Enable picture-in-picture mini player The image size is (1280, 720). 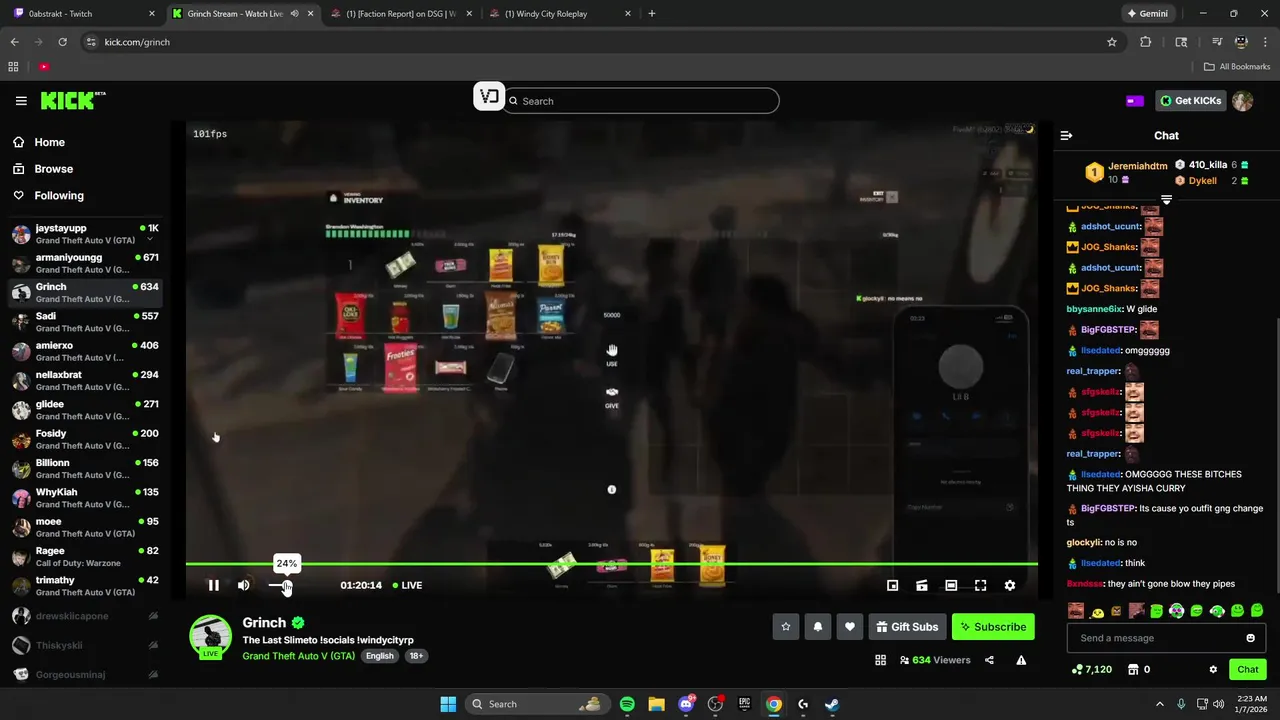click(x=892, y=585)
